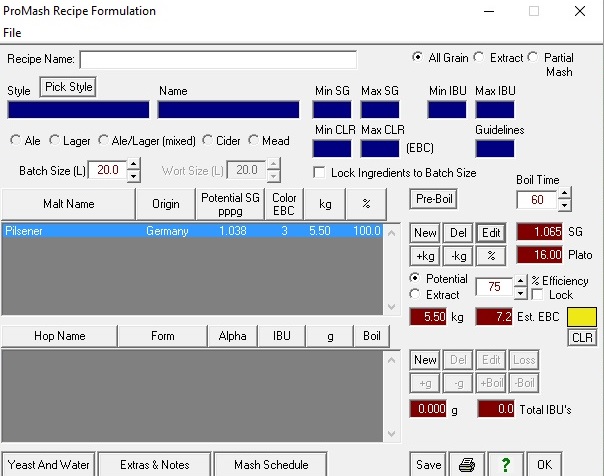Toggle the efficiency Lock checkbox
The width and height of the screenshot is (604, 476).
coord(537,295)
